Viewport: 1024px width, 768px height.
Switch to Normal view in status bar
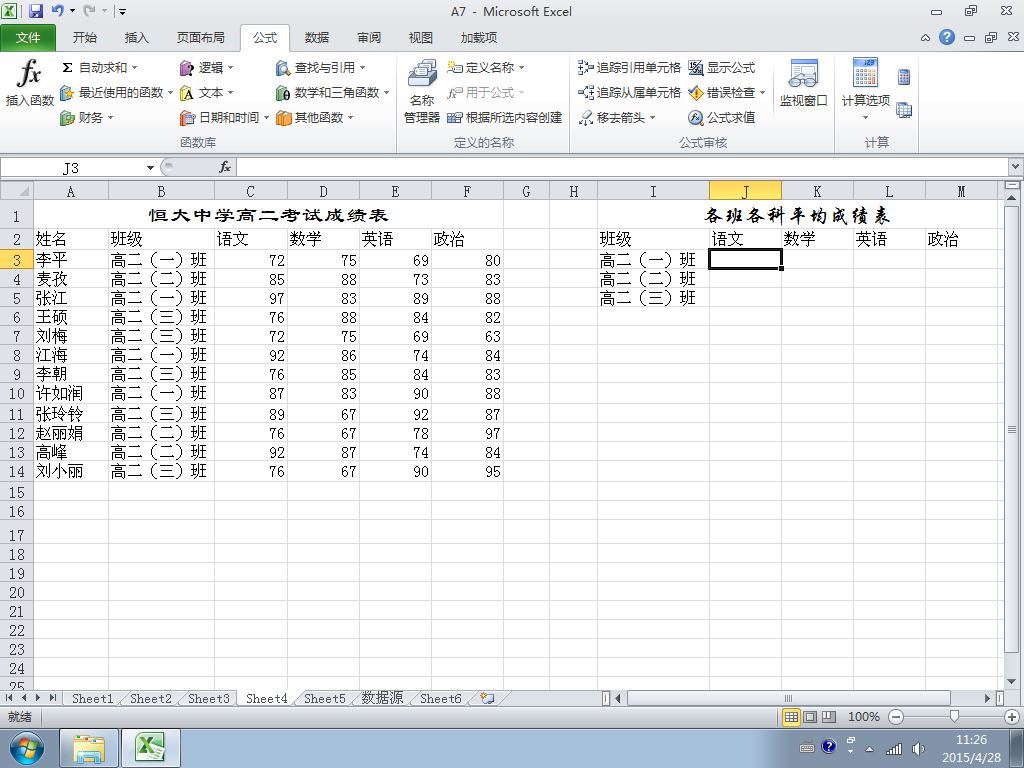pos(791,717)
